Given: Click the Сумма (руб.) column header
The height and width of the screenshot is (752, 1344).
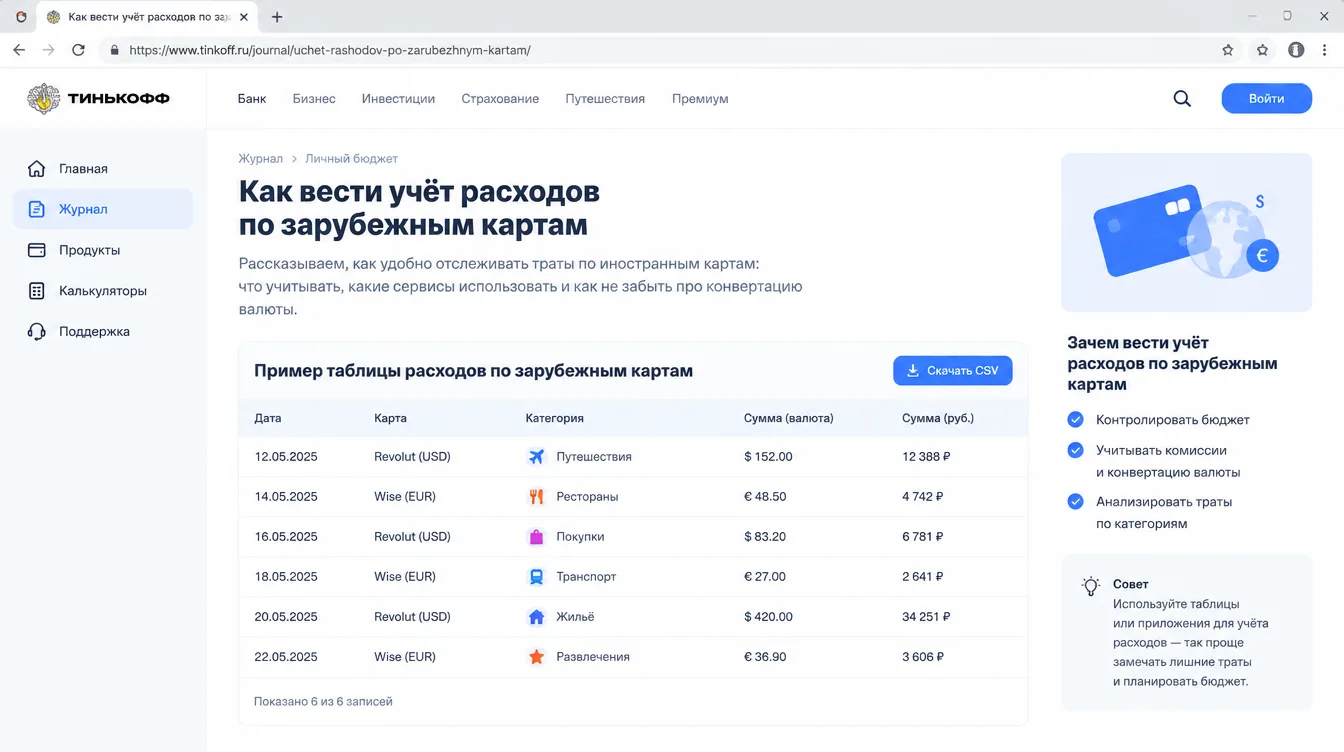Looking at the screenshot, I should click(938, 418).
